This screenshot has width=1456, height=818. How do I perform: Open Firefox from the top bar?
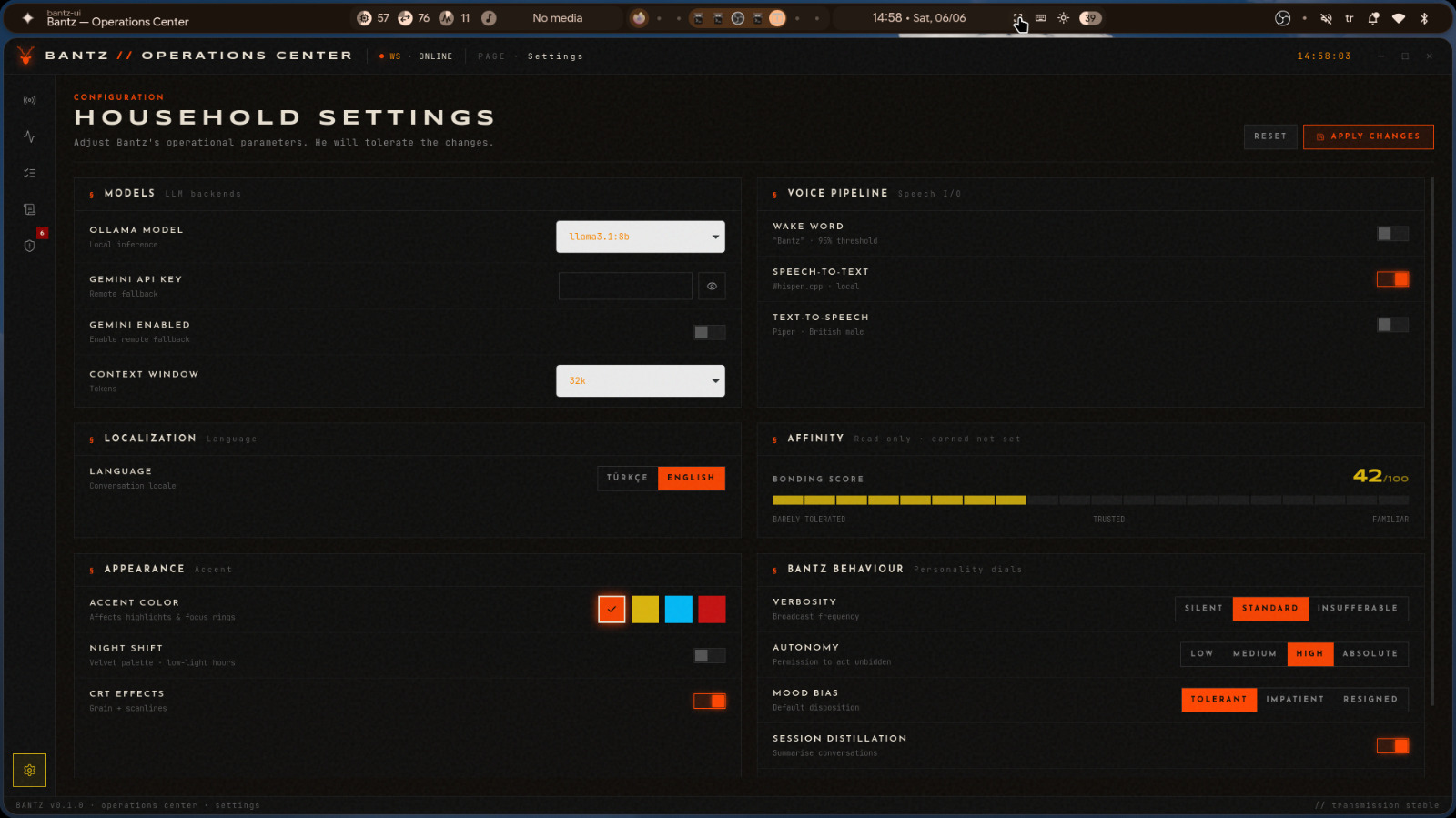(639, 18)
